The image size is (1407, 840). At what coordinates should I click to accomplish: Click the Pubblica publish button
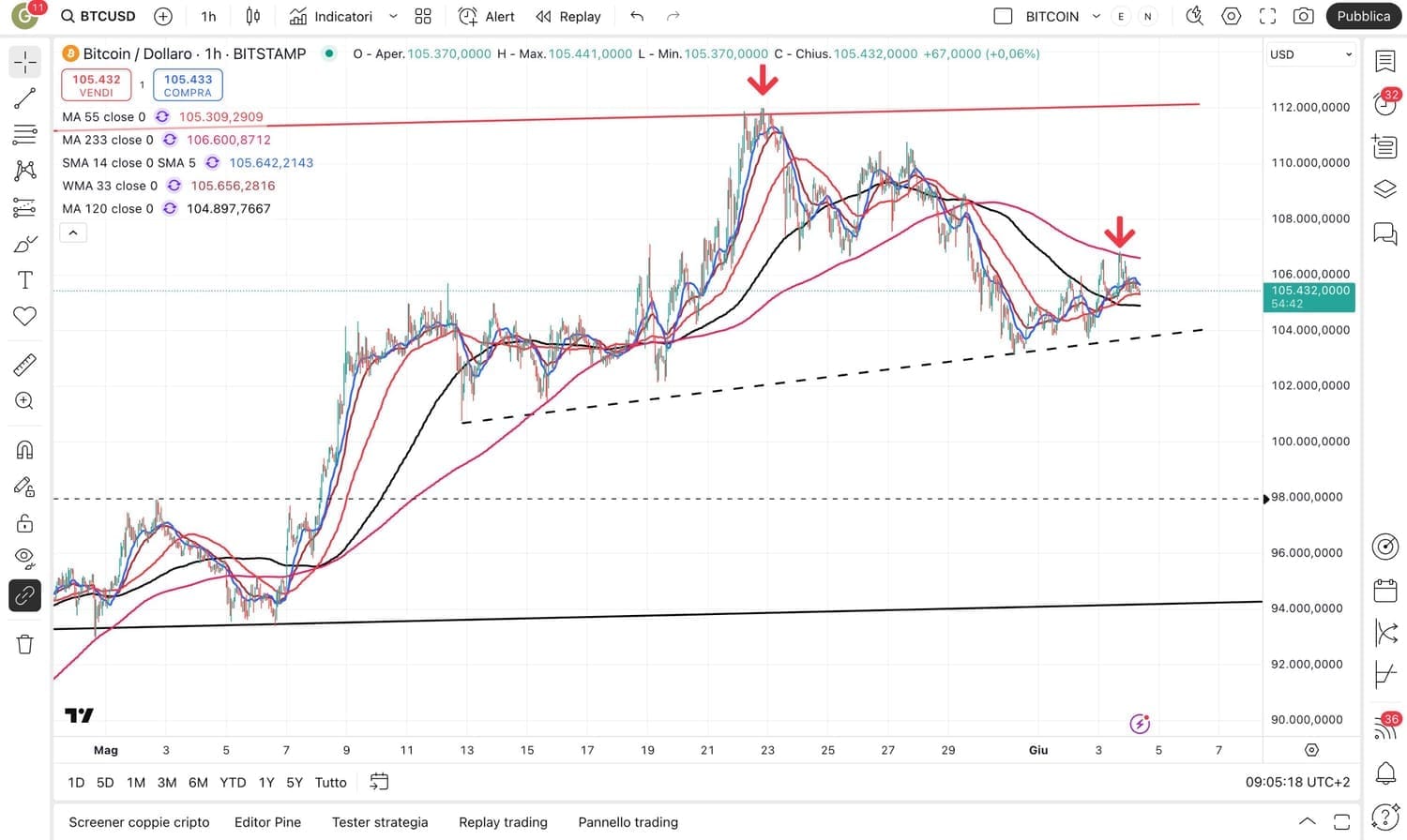(x=1364, y=16)
